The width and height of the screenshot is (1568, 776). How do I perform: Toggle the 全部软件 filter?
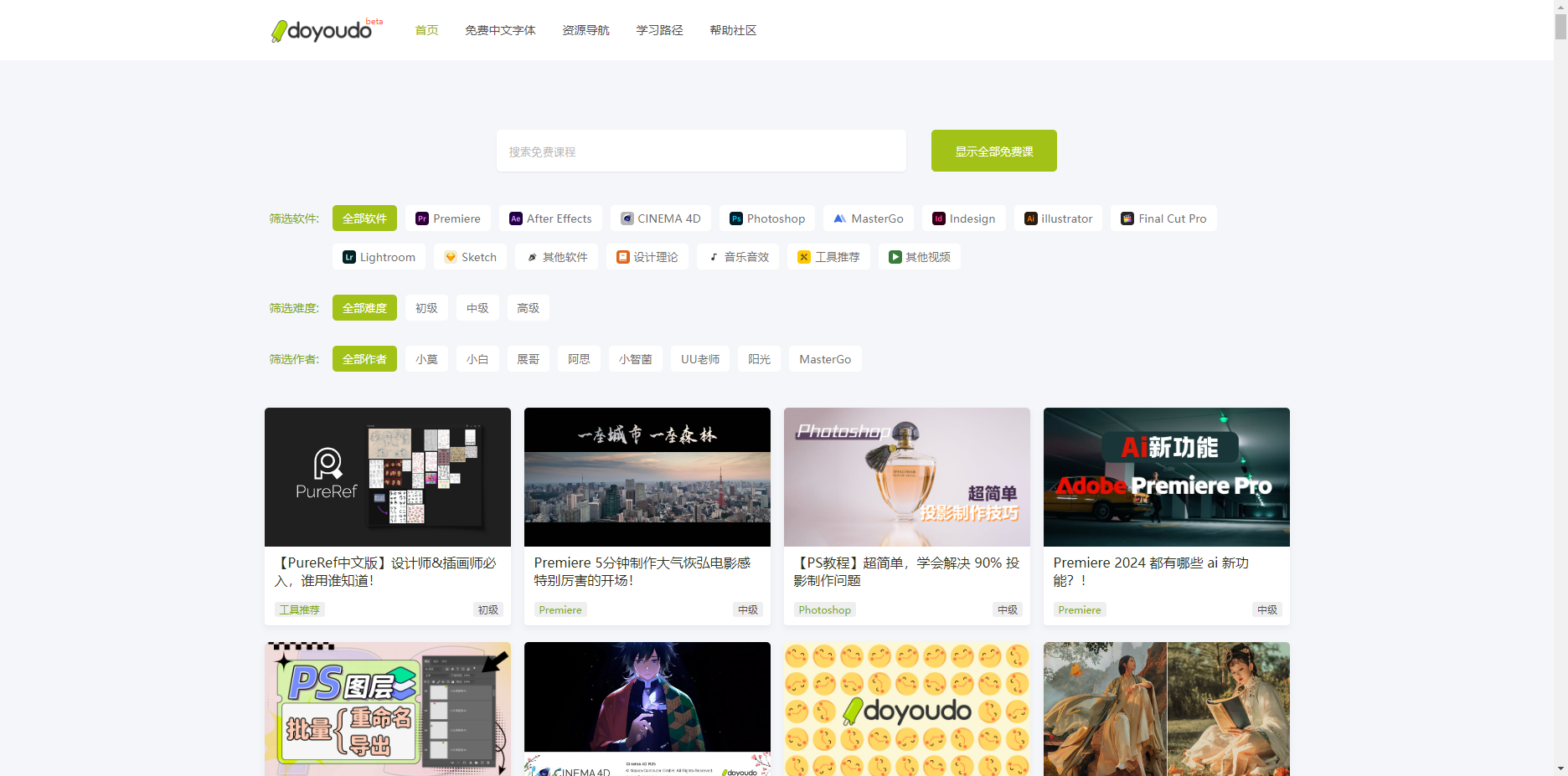click(364, 218)
